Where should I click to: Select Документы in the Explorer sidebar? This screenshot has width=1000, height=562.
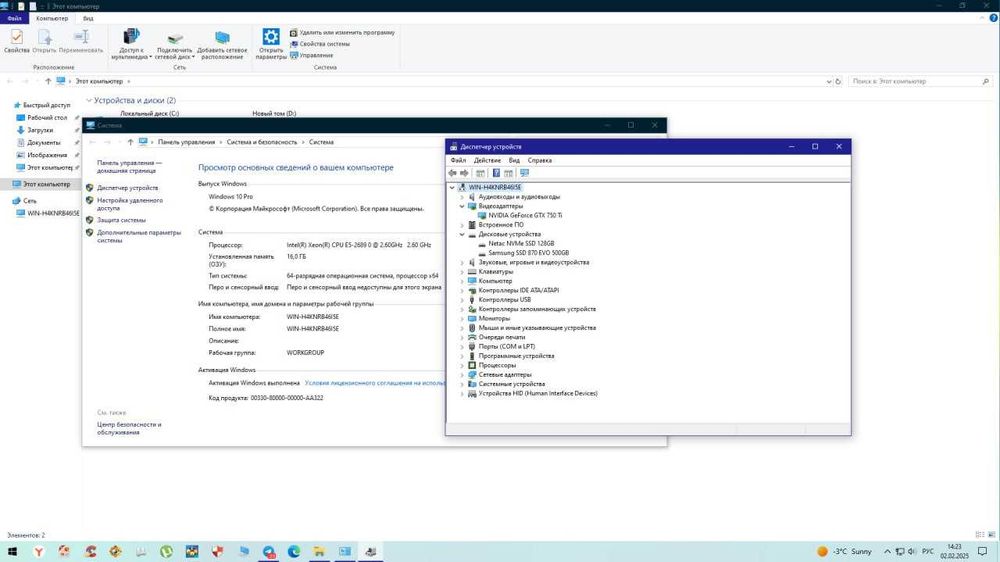(43, 143)
